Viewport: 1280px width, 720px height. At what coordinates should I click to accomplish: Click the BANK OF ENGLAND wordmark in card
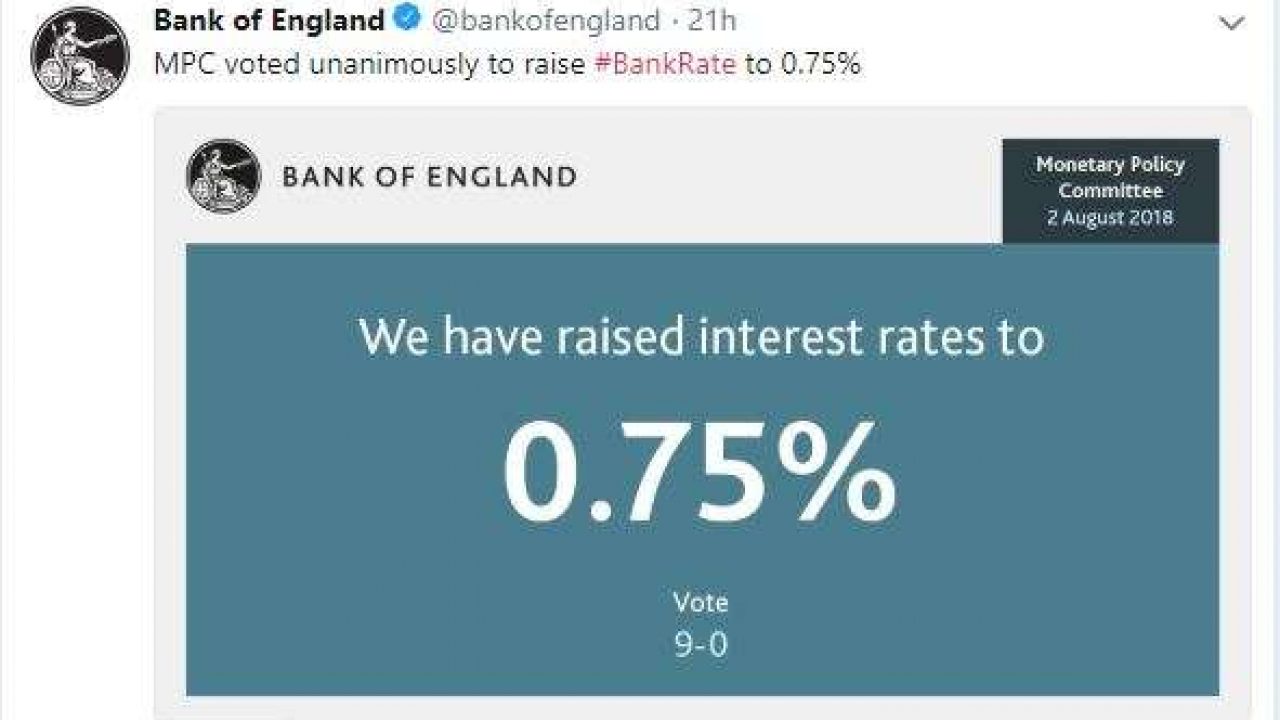(429, 178)
